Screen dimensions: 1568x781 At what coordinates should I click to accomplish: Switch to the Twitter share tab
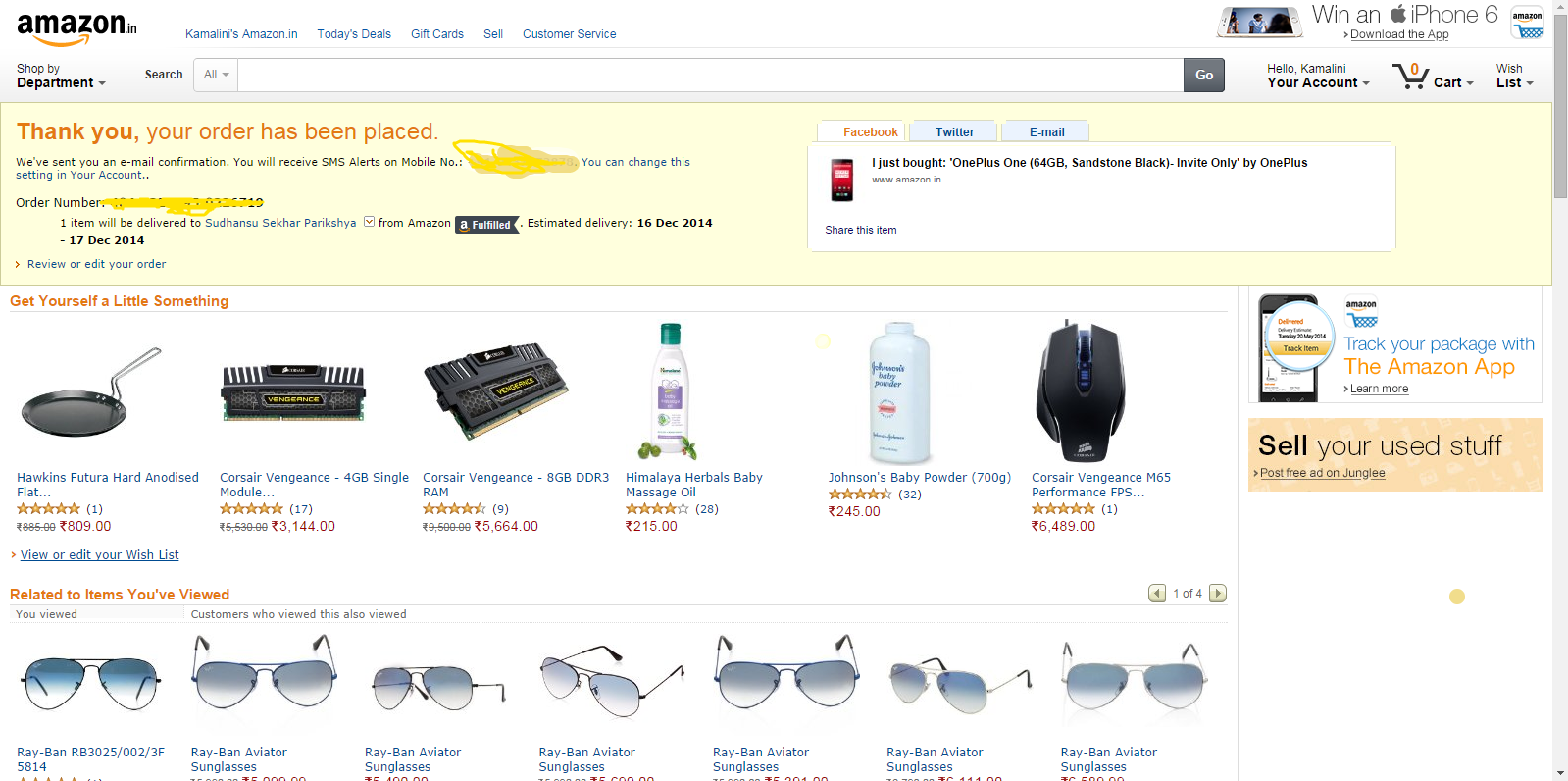click(x=954, y=132)
